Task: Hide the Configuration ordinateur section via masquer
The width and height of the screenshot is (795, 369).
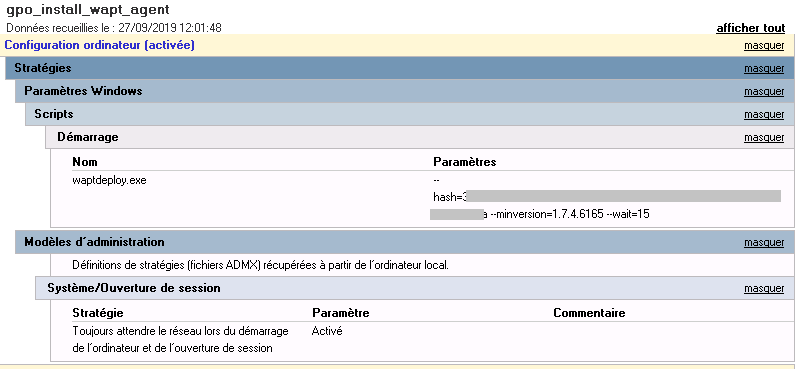Action: coord(764,46)
